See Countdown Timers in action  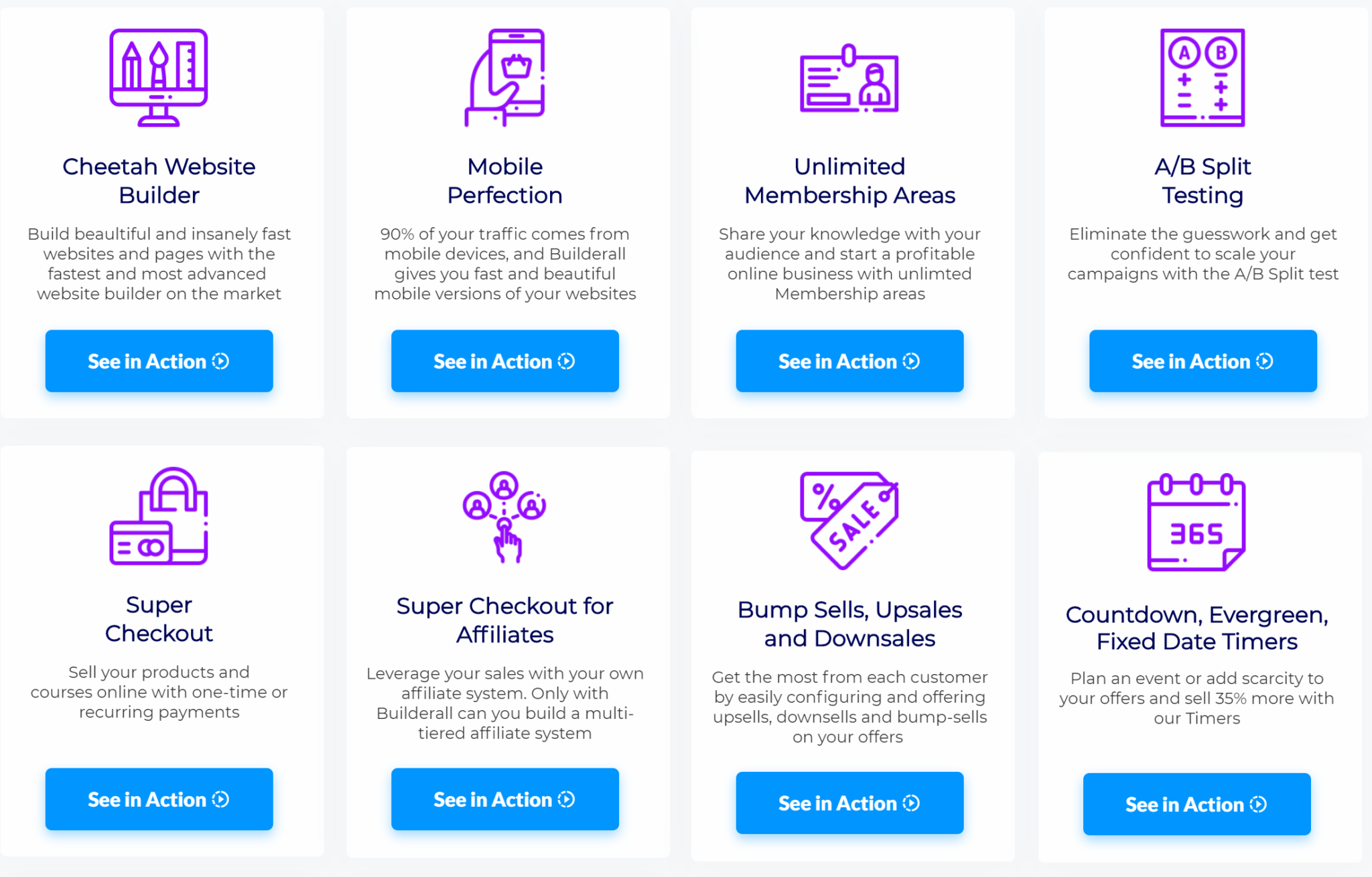click(1196, 804)
